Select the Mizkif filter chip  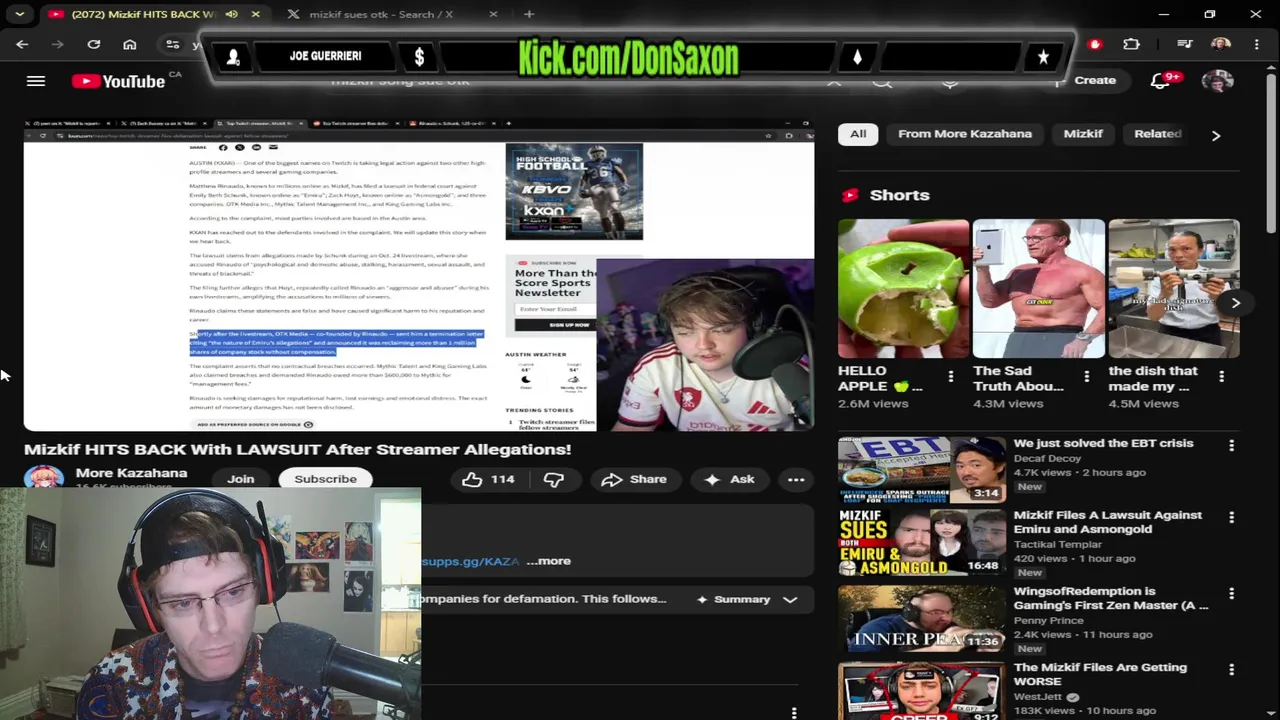pos(1083,134)
